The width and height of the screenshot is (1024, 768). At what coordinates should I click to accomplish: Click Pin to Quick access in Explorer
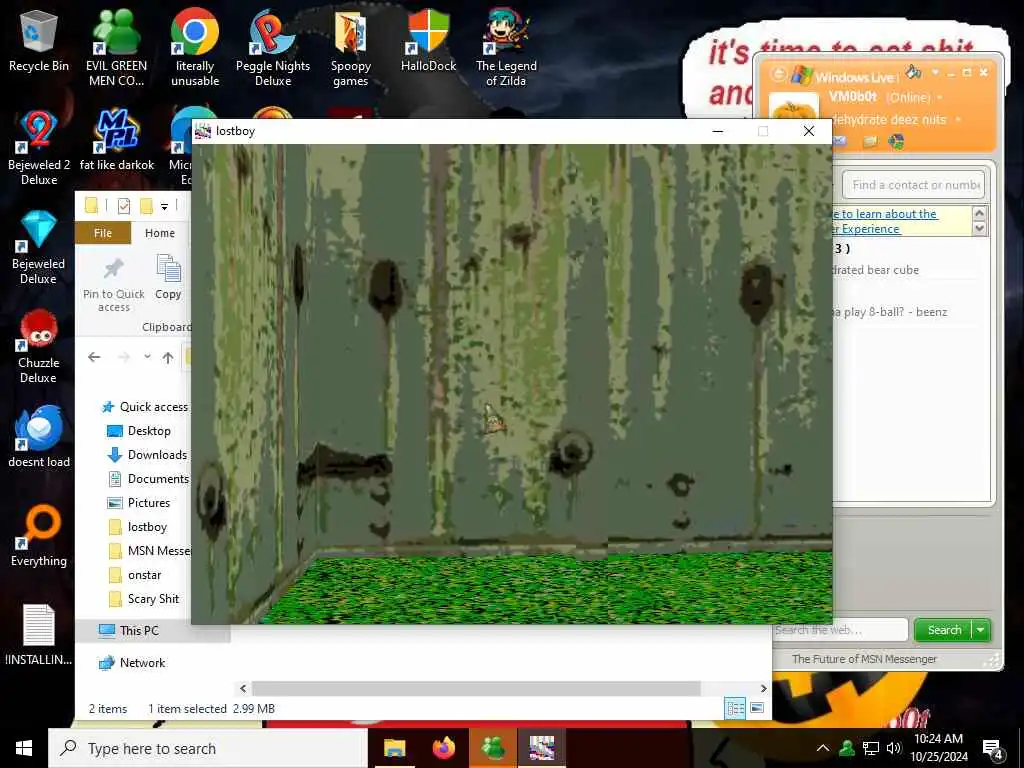(x=114, y=285)
